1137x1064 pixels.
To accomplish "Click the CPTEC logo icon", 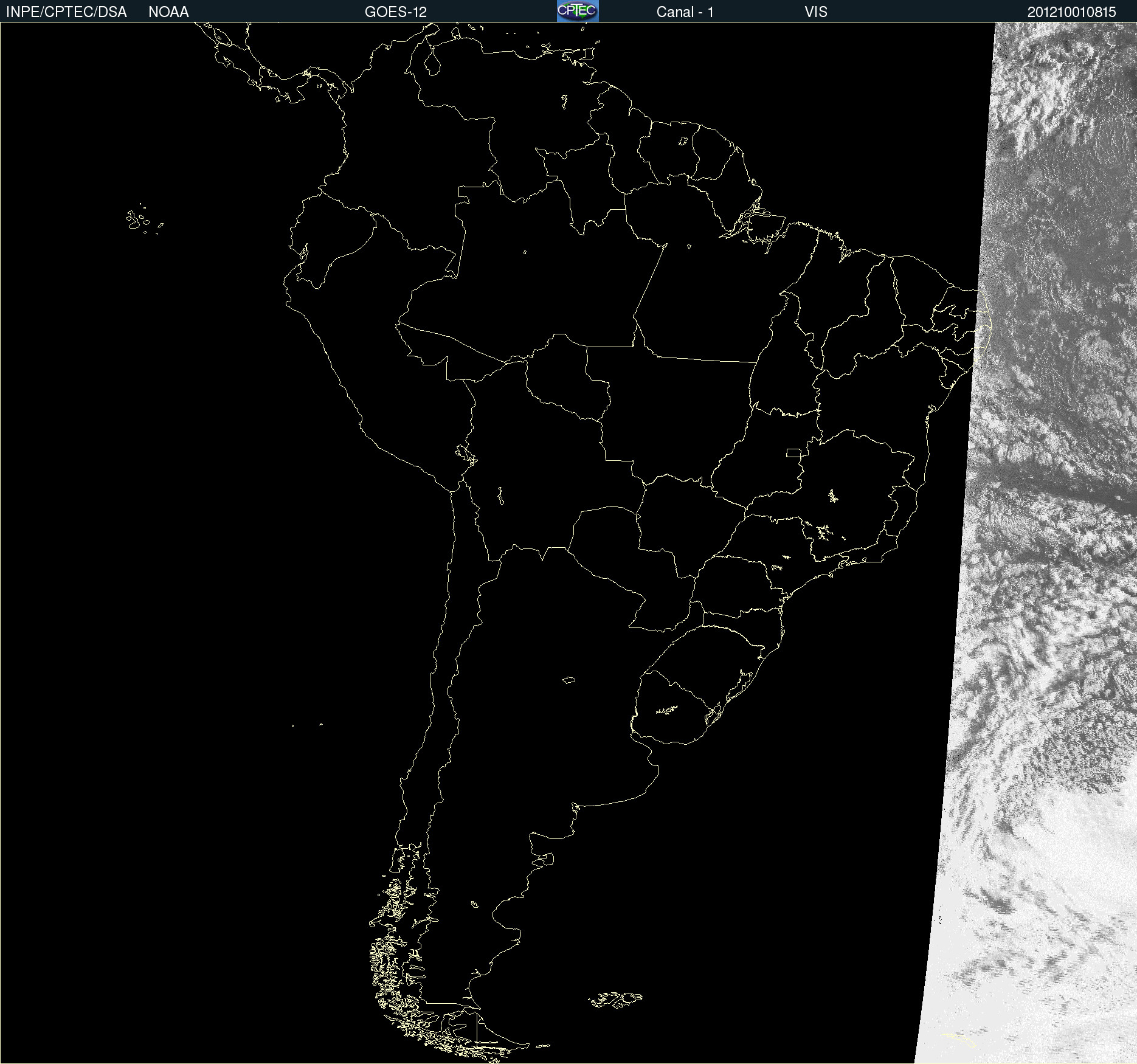I will tap(578, 11).
